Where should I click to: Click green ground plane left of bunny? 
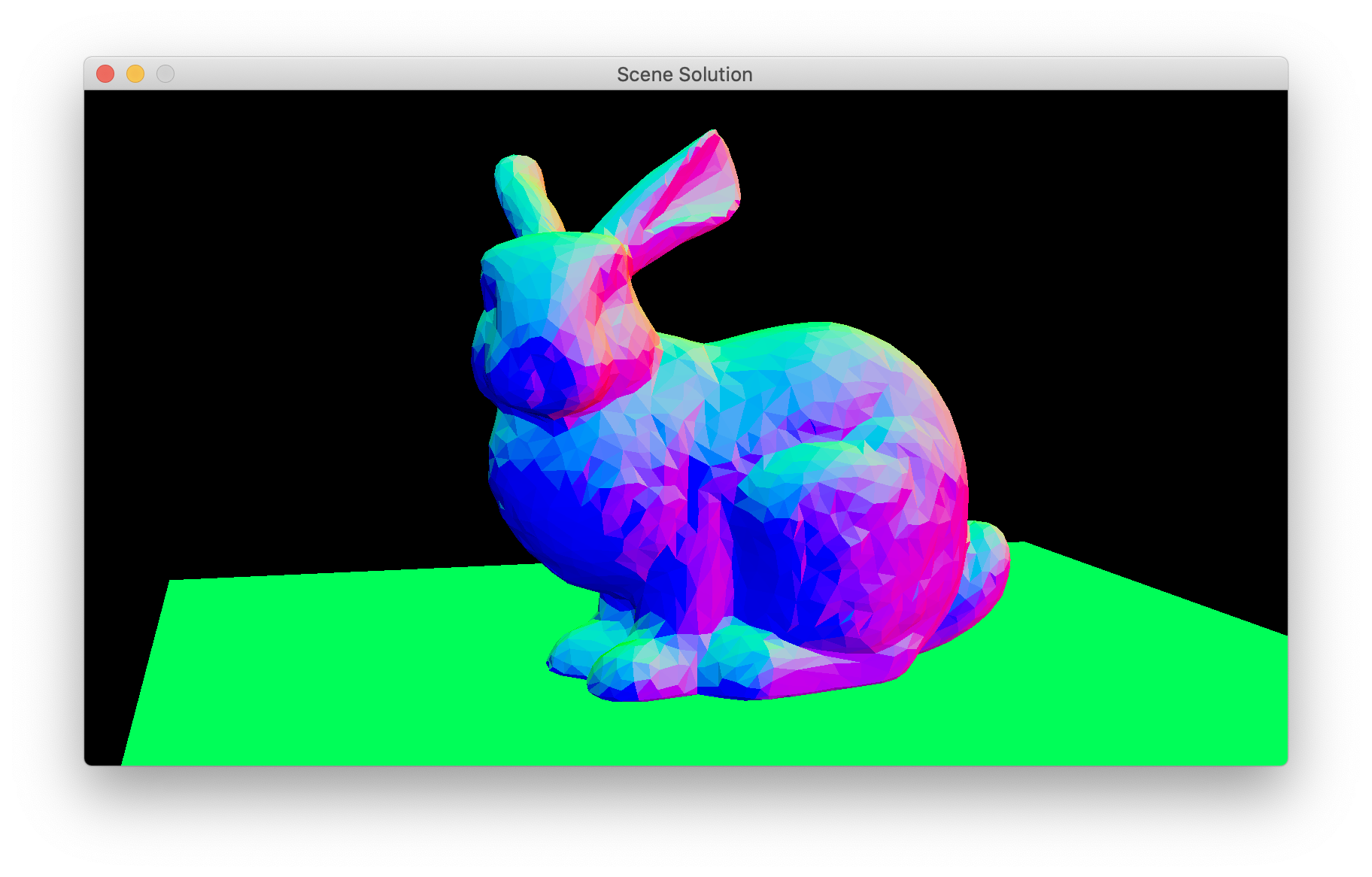(x=338, y=662)
